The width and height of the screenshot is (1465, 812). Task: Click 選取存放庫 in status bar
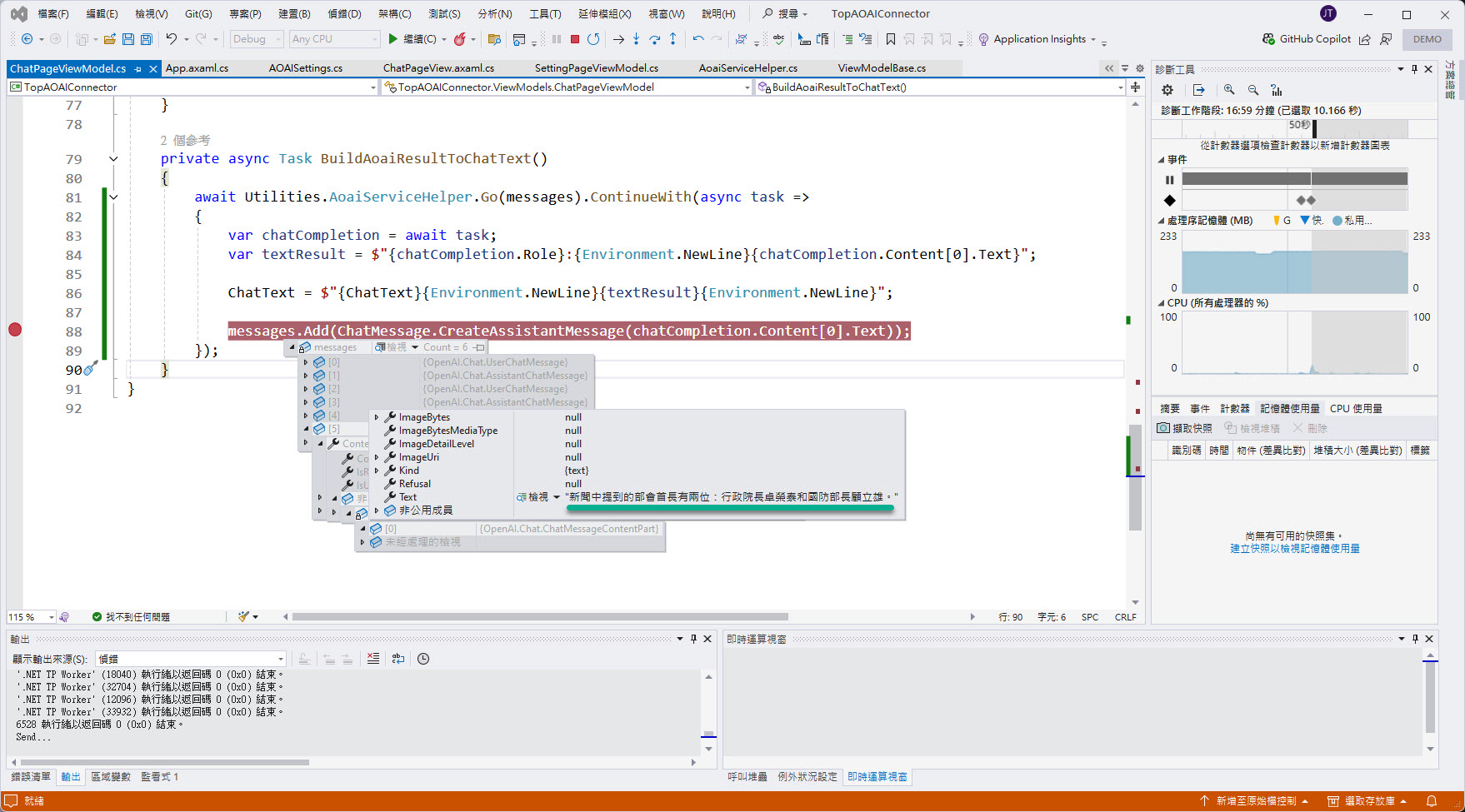click(1367, 801)
